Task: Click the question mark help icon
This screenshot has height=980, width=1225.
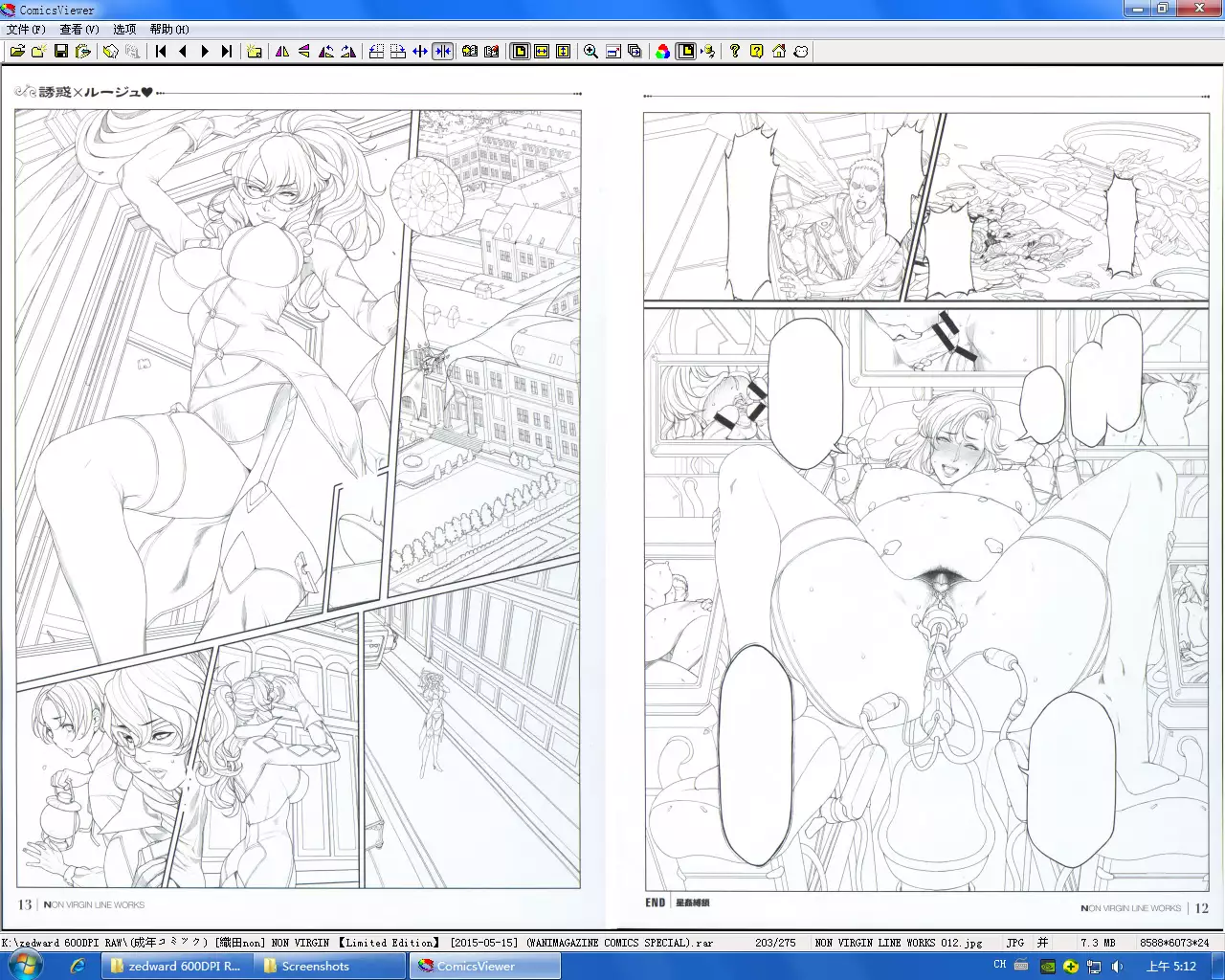Action: (734, 52)
